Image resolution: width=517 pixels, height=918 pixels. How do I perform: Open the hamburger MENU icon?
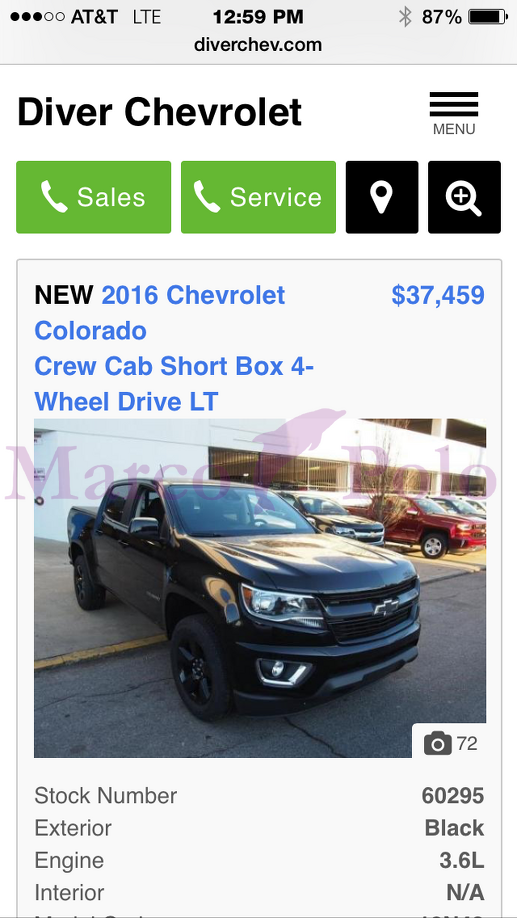point(454,104)
